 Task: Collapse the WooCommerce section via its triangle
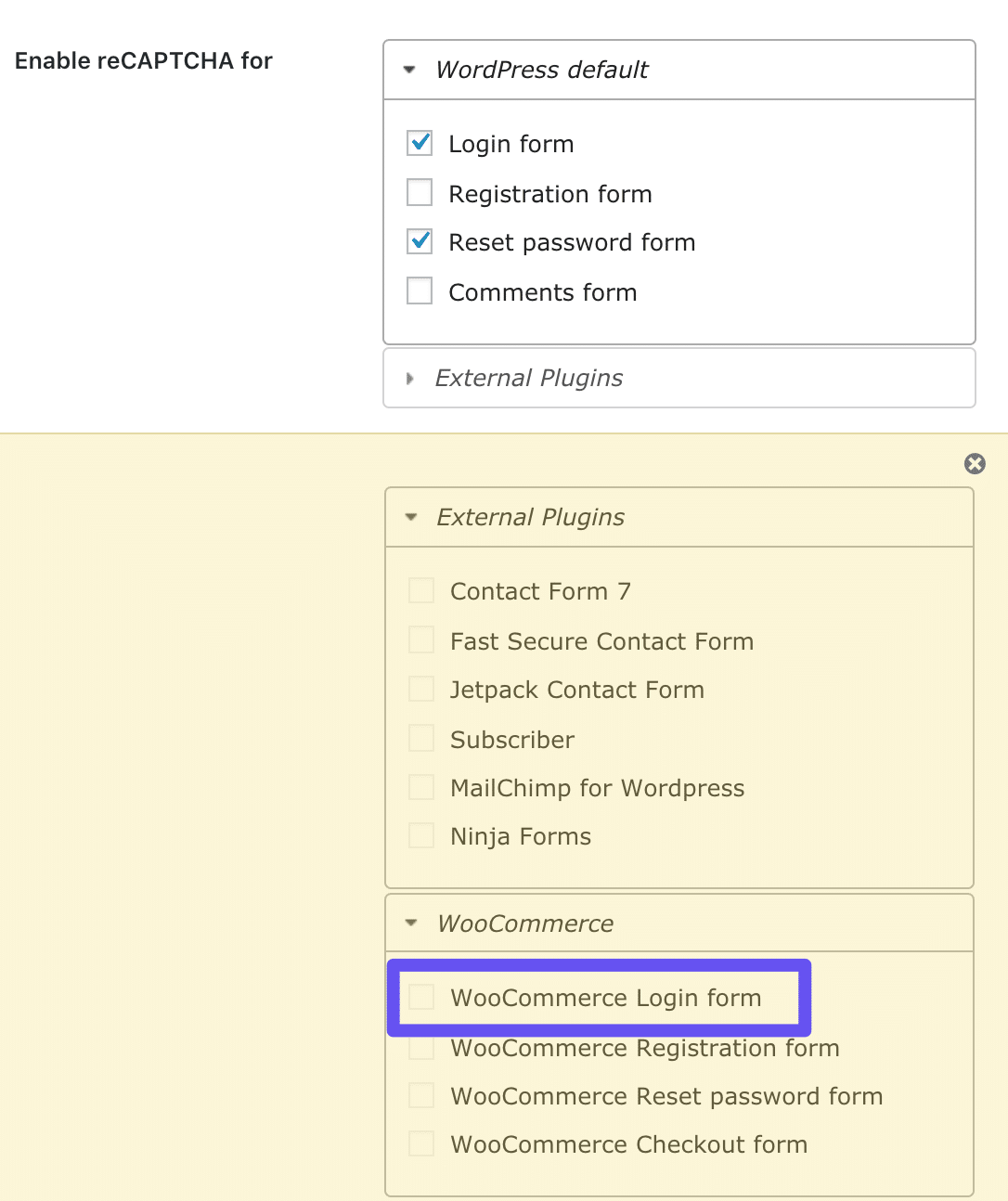click(410, 923)
